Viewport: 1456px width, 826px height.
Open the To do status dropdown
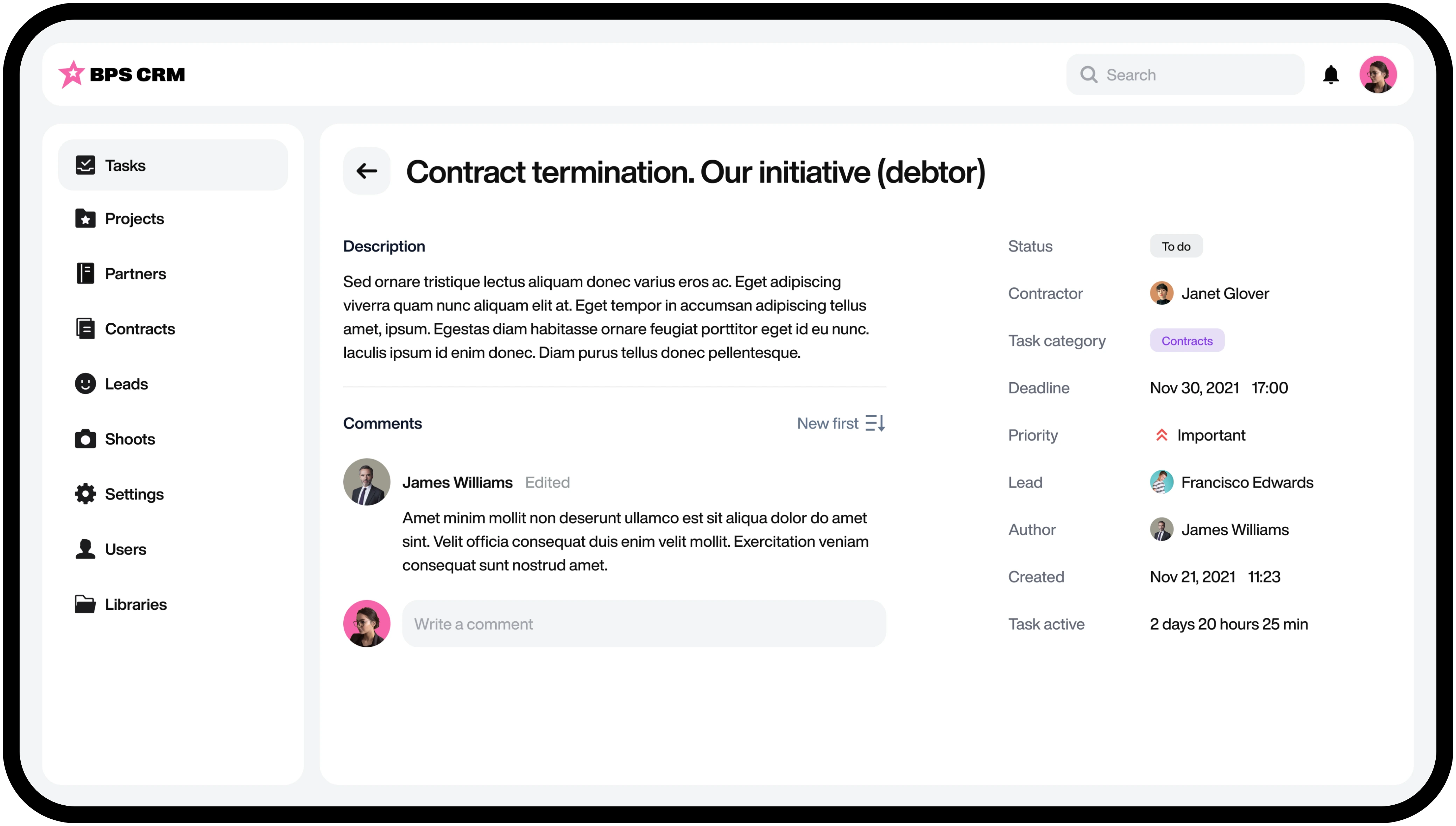coord(1176,246)
